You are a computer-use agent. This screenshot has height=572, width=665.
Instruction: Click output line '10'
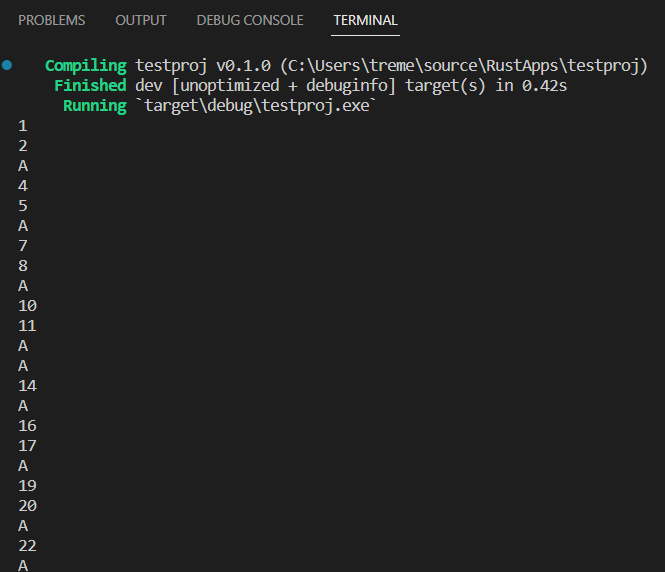(28, 306)
